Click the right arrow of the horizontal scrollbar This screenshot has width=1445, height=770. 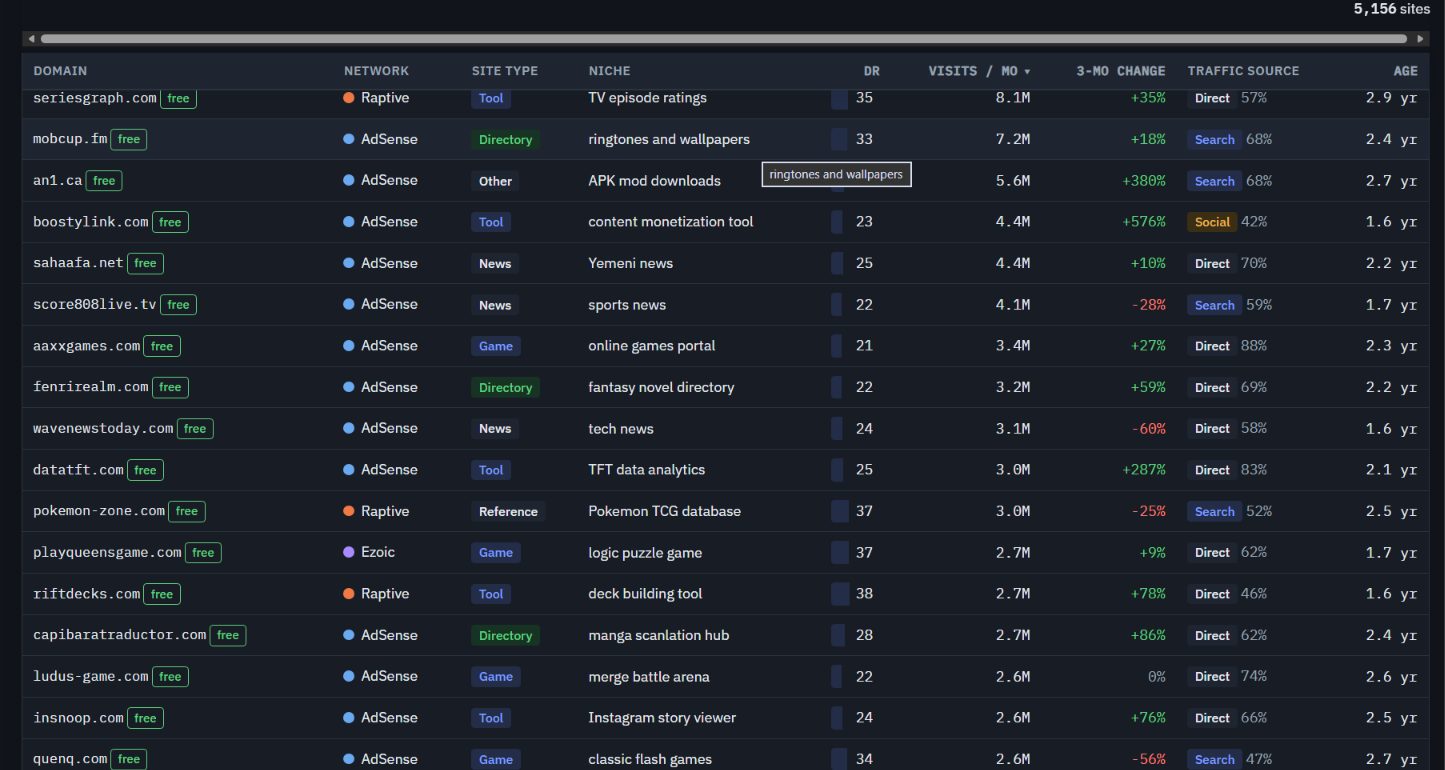point(1421,39)
